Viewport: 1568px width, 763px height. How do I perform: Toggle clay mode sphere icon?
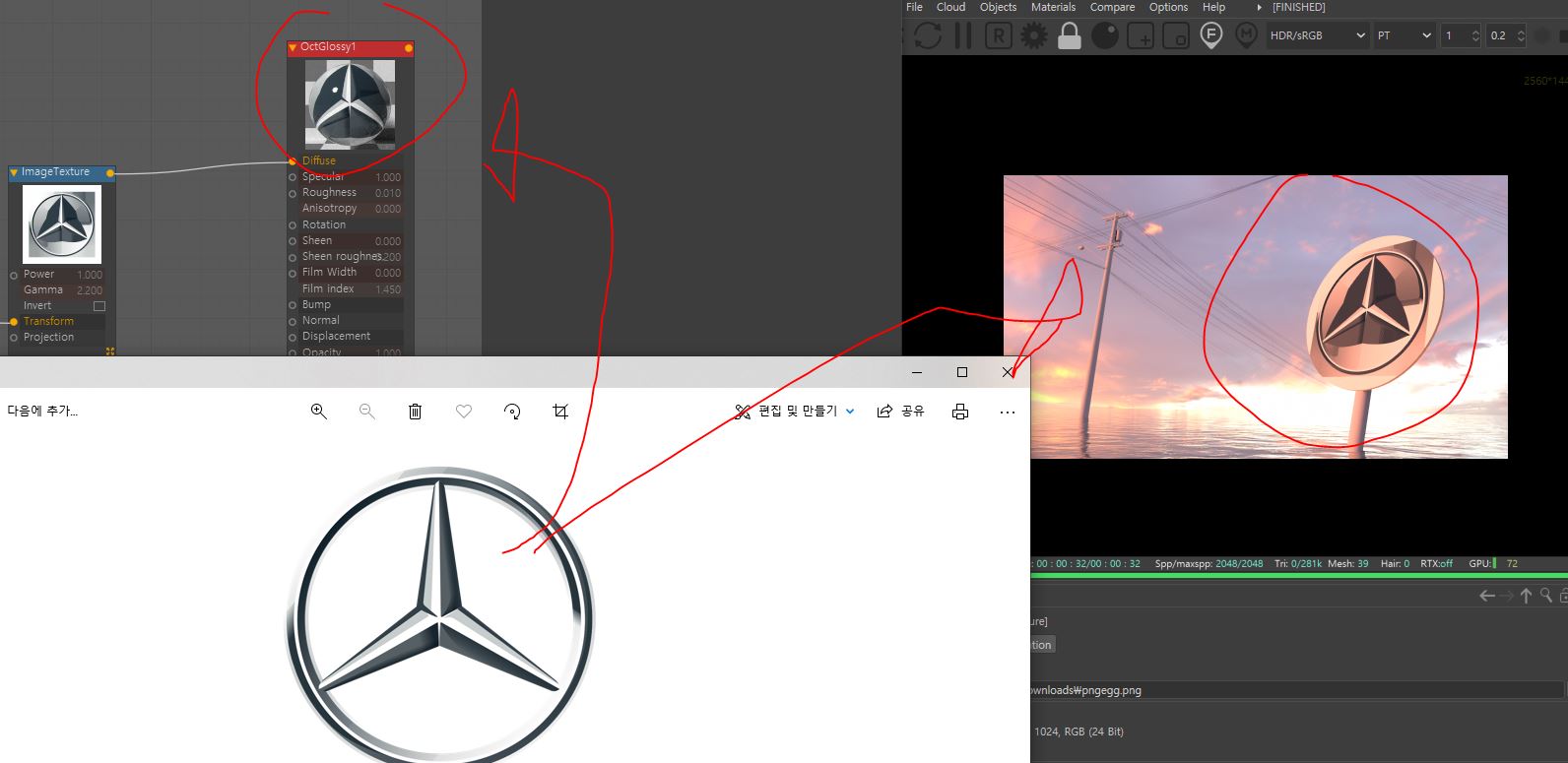[x=1105, y=36]
